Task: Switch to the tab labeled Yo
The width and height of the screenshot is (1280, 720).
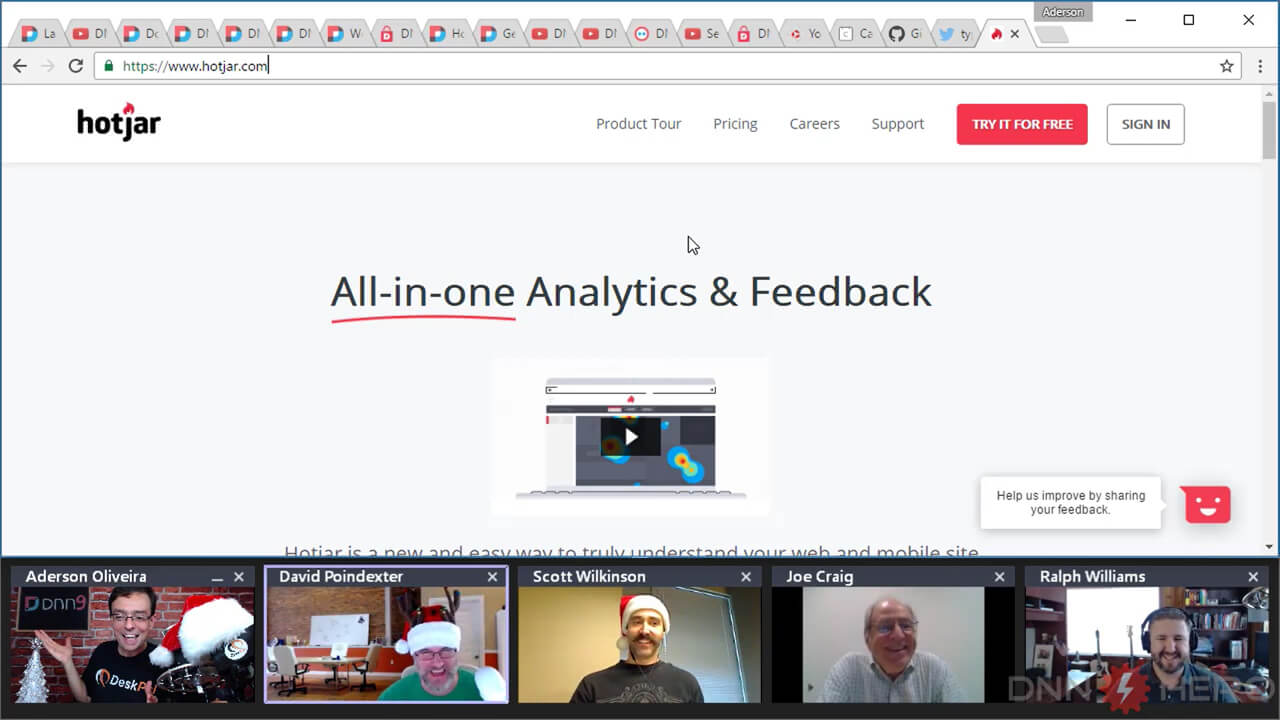Action: (x=804, y=34)
